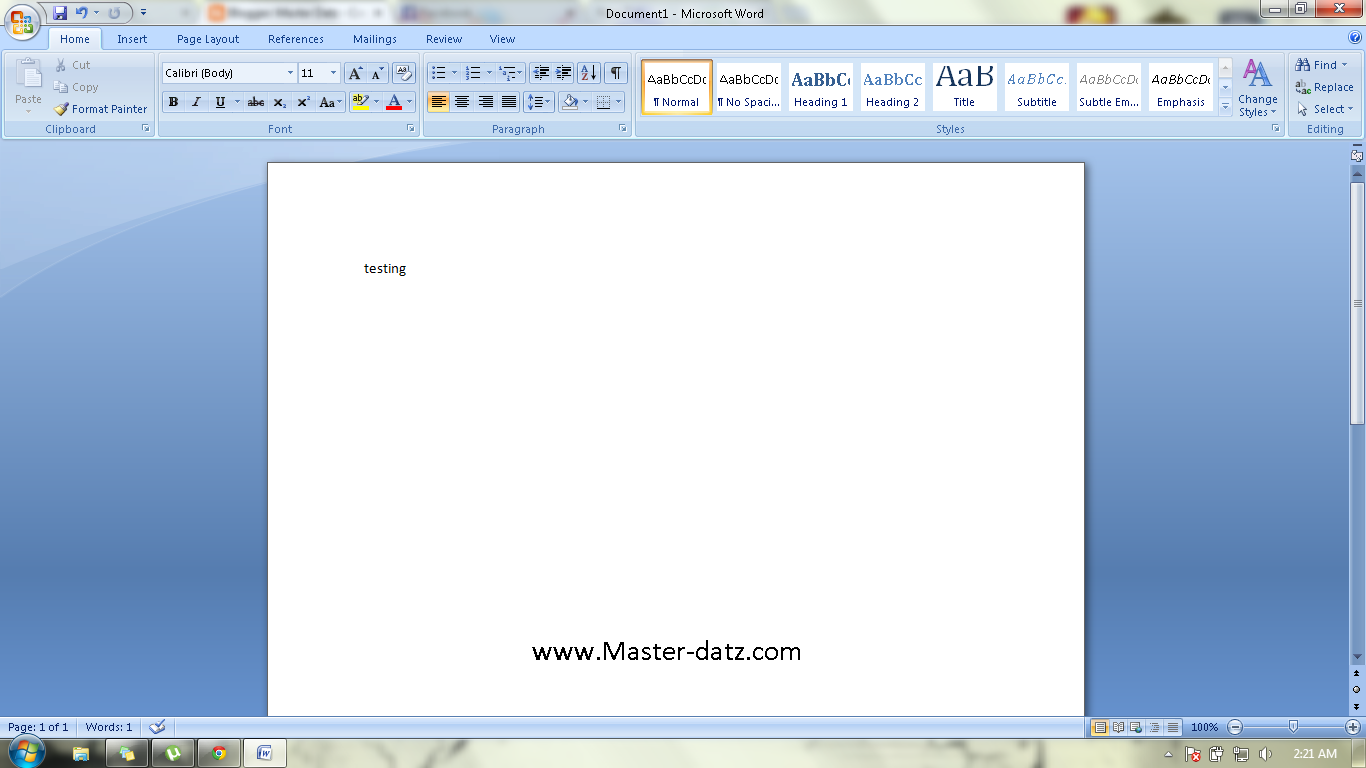
Task: Switch to Full Screen Reading view
Action: 1119,727
